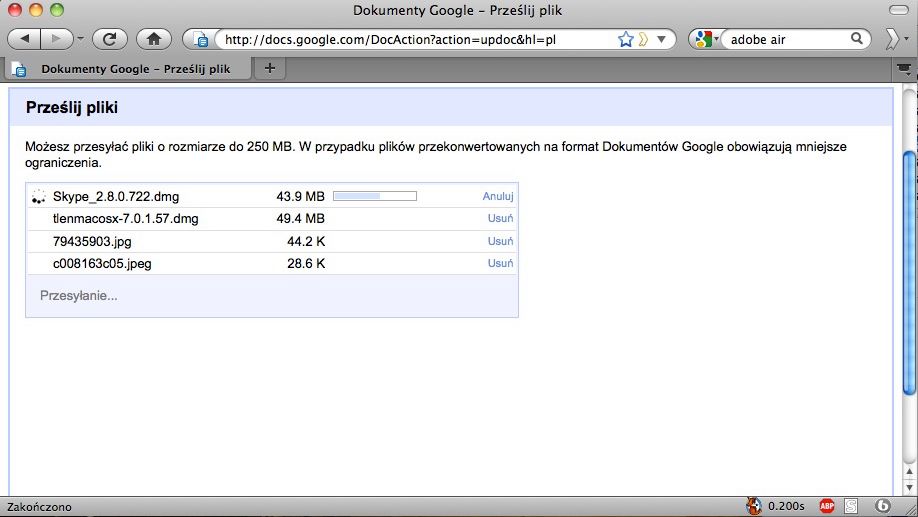Image resolution: width=918 pixels, height=517 pixels.
Task: Click the 43.9 MB size value
Action: (300, 197)
